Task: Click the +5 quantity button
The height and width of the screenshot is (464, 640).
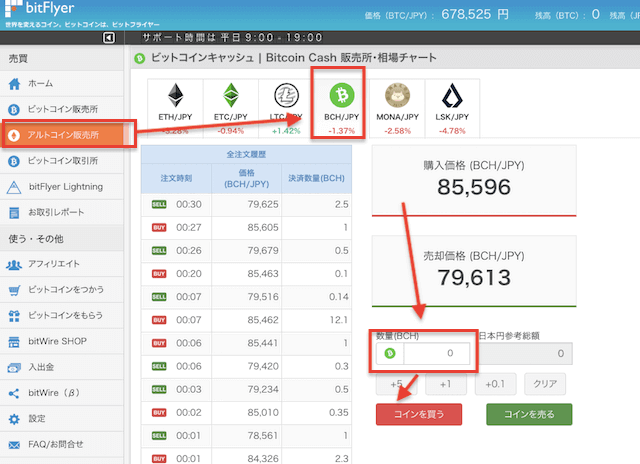Action: (396, 384)
